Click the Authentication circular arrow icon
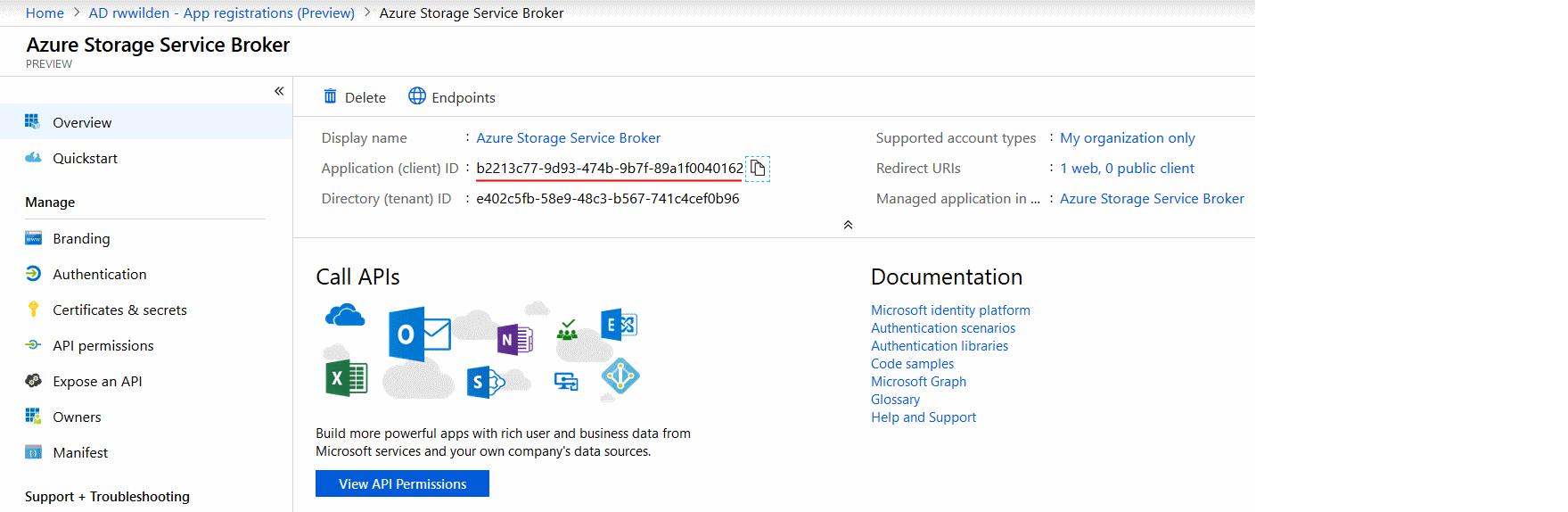Viewport: 1568px width, 512px height. tap(33, 274)
